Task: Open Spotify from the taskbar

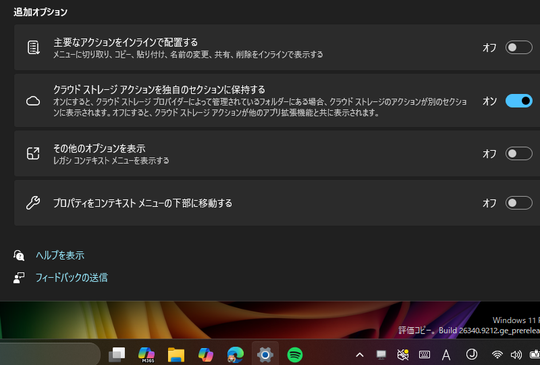Action: coord(295,355)
